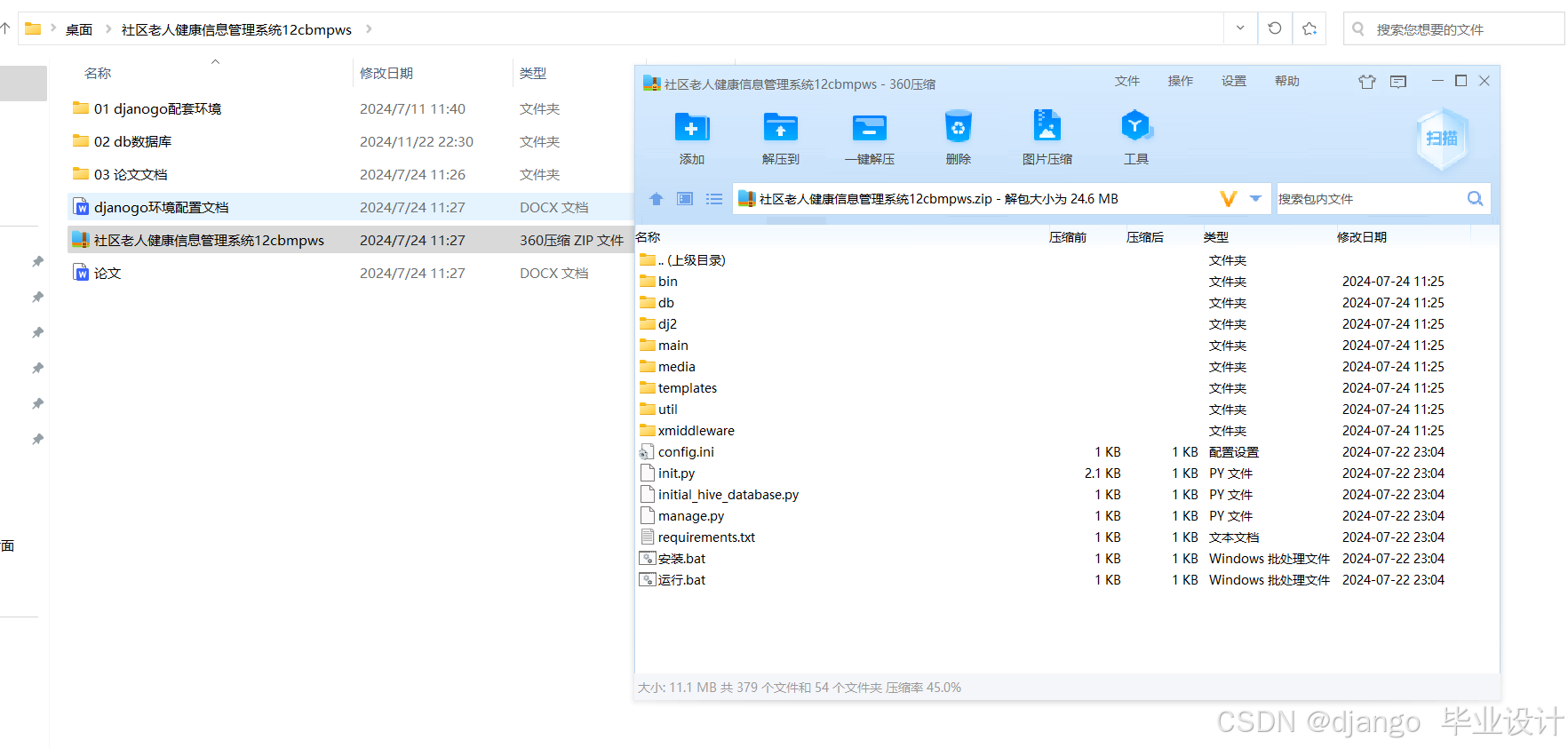The height and width of the screenshot is (748, 1568).
Task: Click the skin (shirt) icon in the 360压缩 title bar
Action: pyautogui.click(x=1367, y=82)
